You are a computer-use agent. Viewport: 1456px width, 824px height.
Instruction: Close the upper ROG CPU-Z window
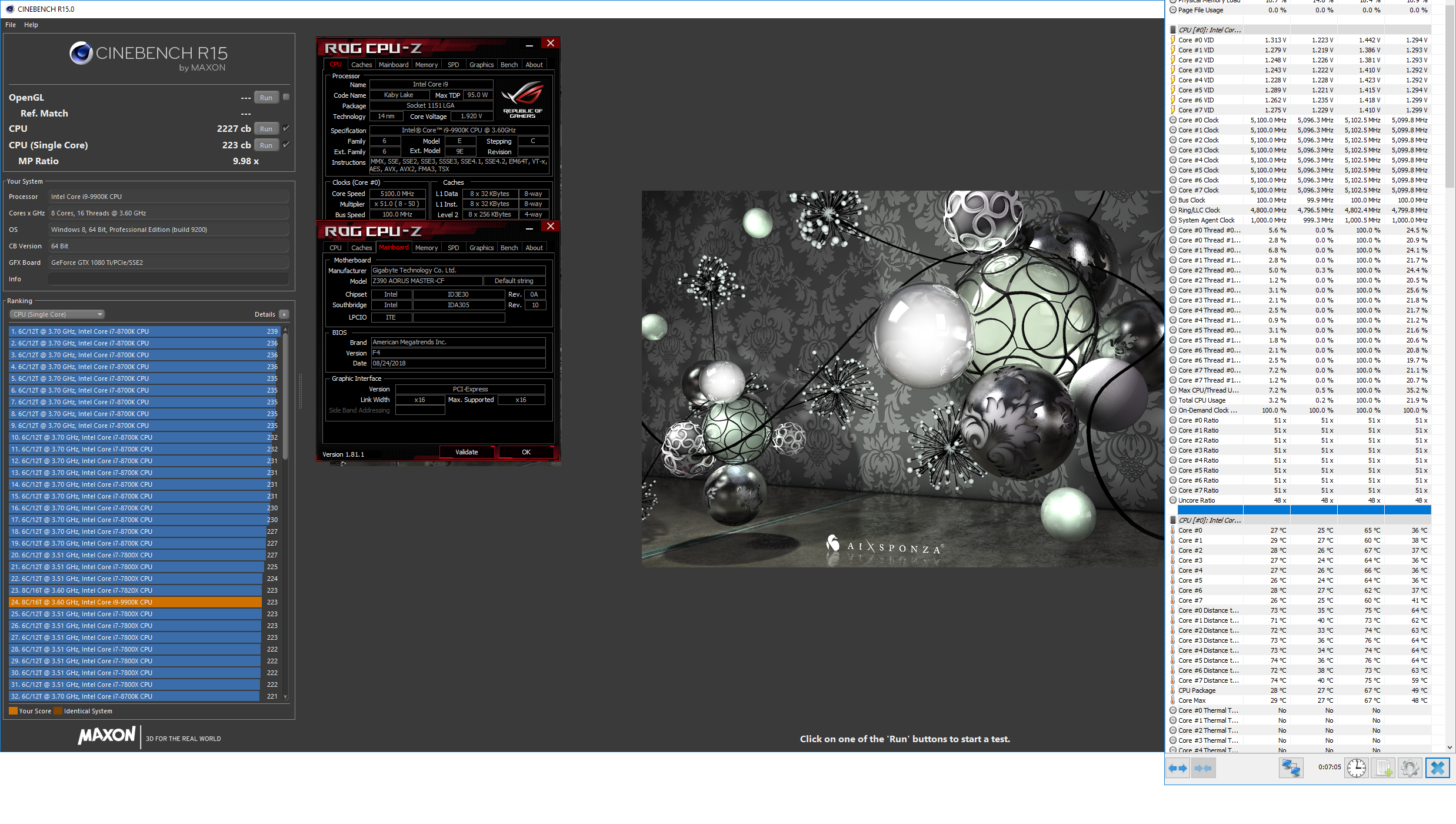tap(551, 44)
